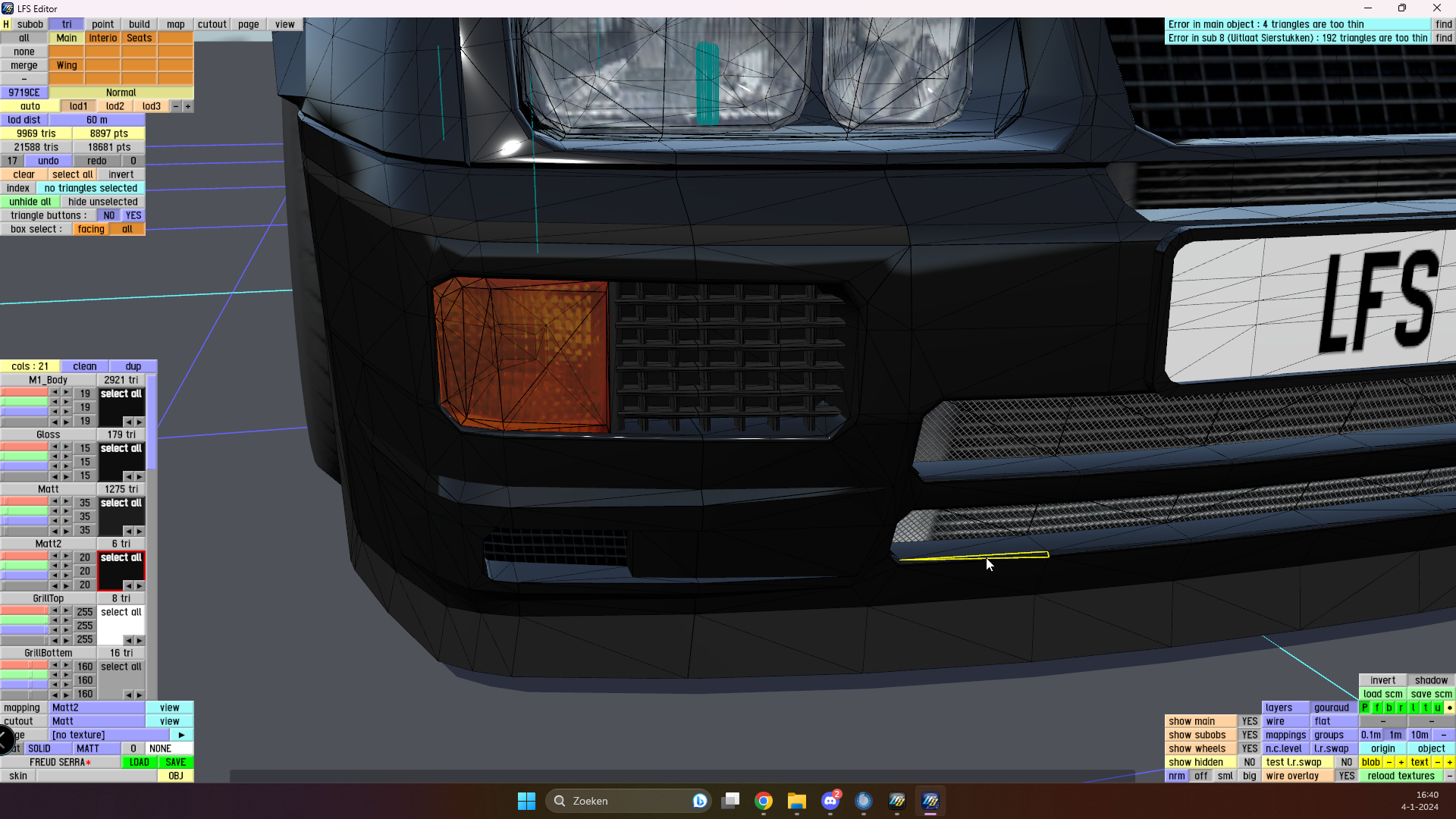Image resolution: width=1456 pixels, height=819 pixels.
Task: Click the dot button after the u button
Action: point(1449,708)
